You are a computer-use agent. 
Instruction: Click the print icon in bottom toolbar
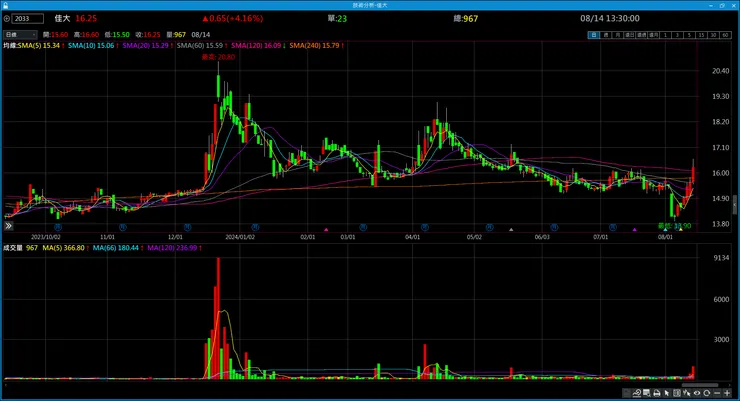click(x=657, y=393)
